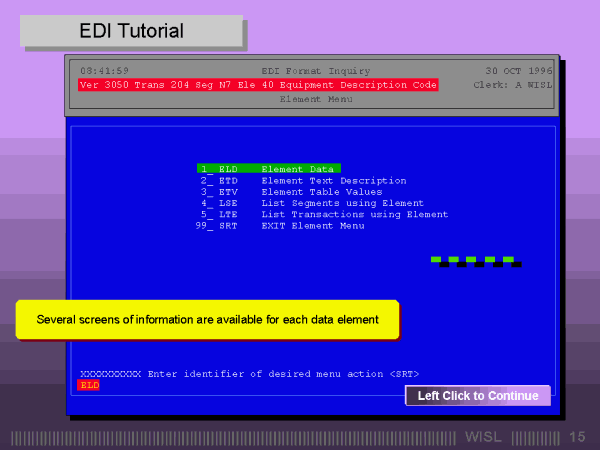Select LTE List Transactions using Element
Screen dimensions: 600x450
tap(323, 214)
